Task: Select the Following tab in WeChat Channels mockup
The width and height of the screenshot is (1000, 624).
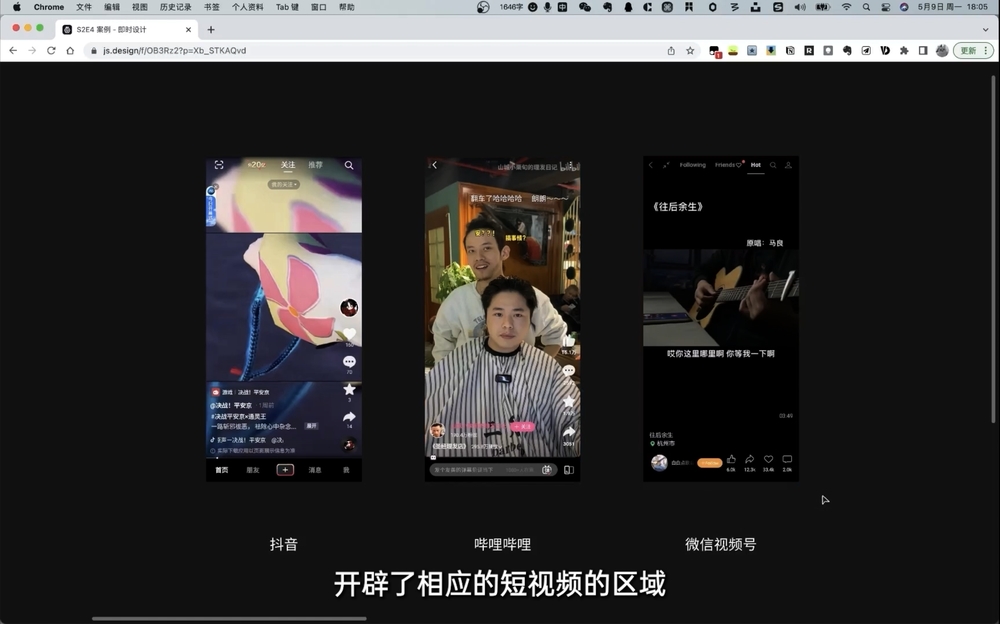Action: 693,165
